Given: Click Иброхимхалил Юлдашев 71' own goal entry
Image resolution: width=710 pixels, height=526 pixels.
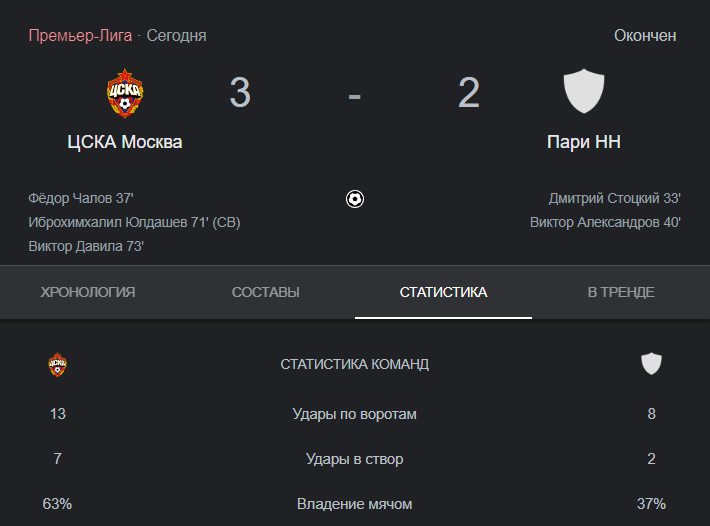Looking at the screenshot, I should (x=134, y=222).
